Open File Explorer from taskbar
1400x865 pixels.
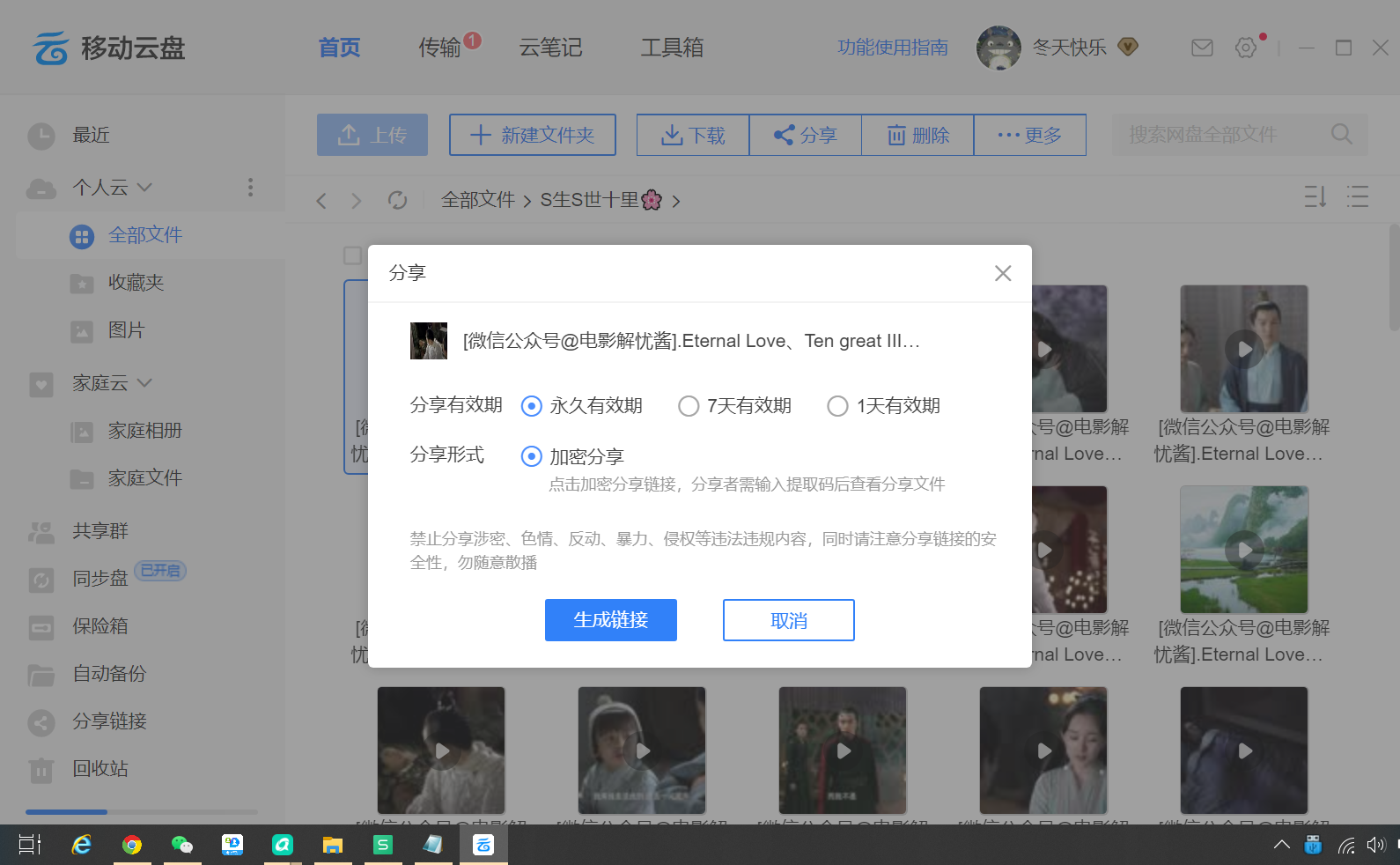pyautogui.click(x=332, y=846)
